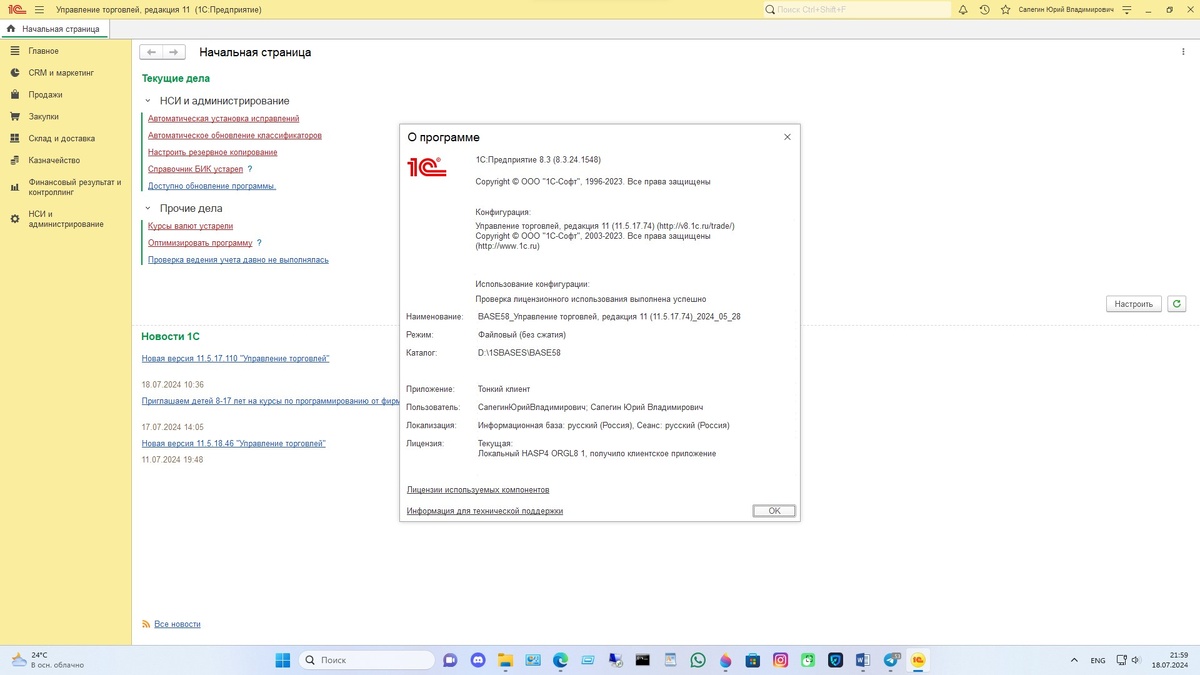Viewport: 1200px width, 675px height.
Task: Open File Explorer from the taskbar
Action: pos(505,660)
